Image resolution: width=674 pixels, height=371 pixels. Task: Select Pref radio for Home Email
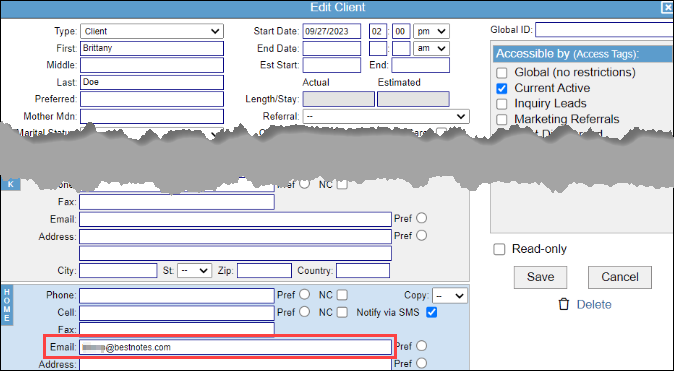click(x=421, y=346)
